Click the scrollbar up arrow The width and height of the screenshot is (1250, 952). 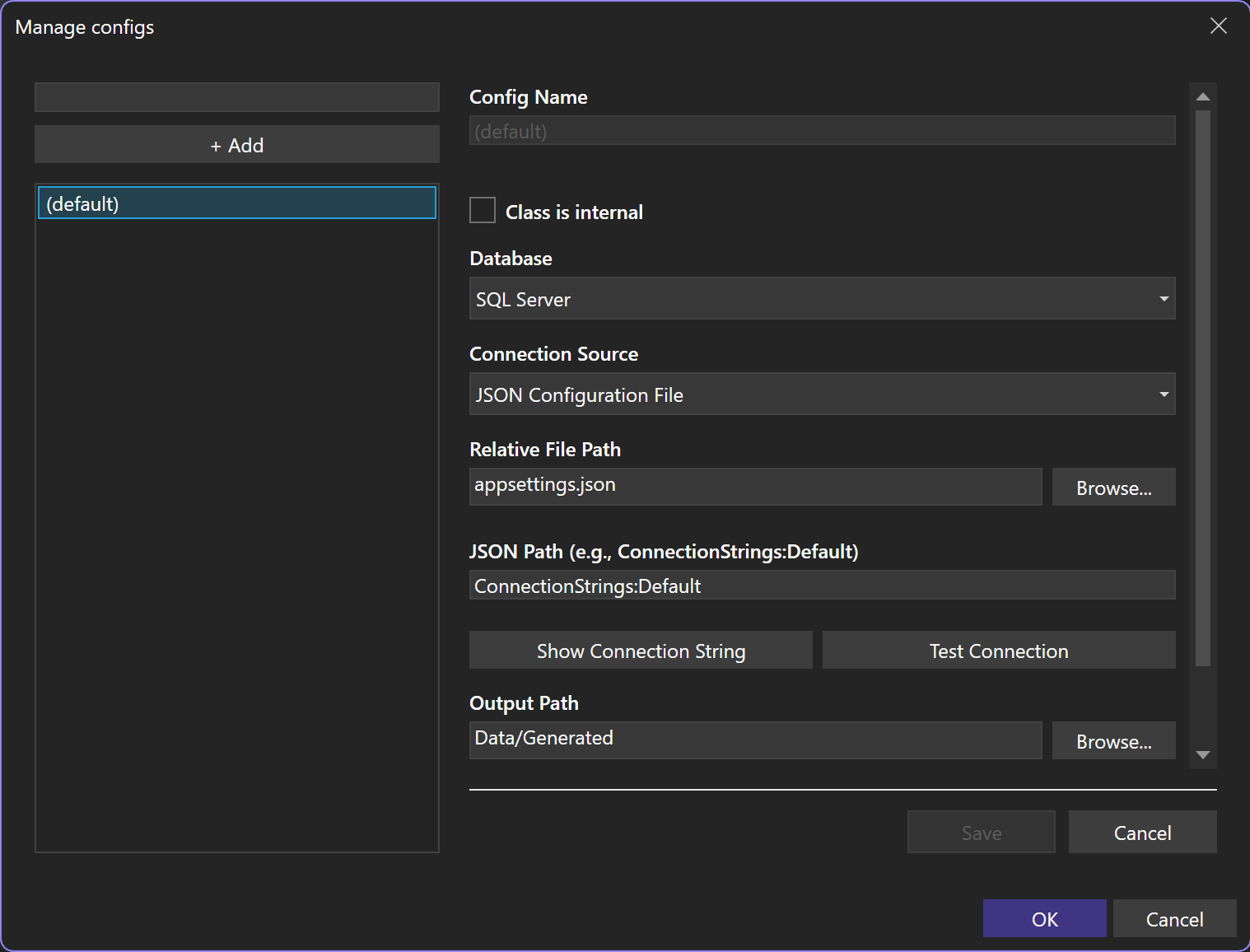point(1203,96)
